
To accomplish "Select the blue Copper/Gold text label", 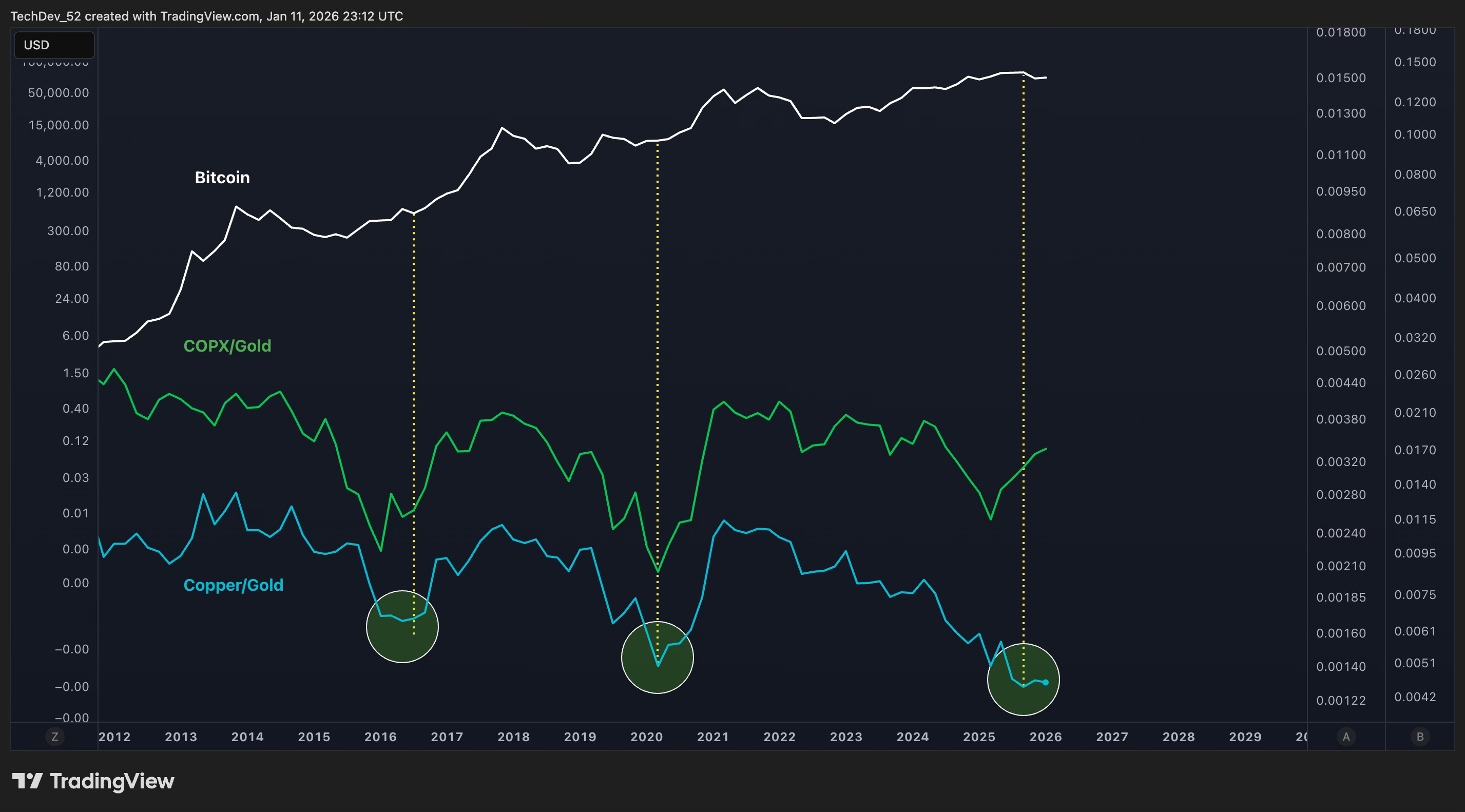I will tap(233, 585).
